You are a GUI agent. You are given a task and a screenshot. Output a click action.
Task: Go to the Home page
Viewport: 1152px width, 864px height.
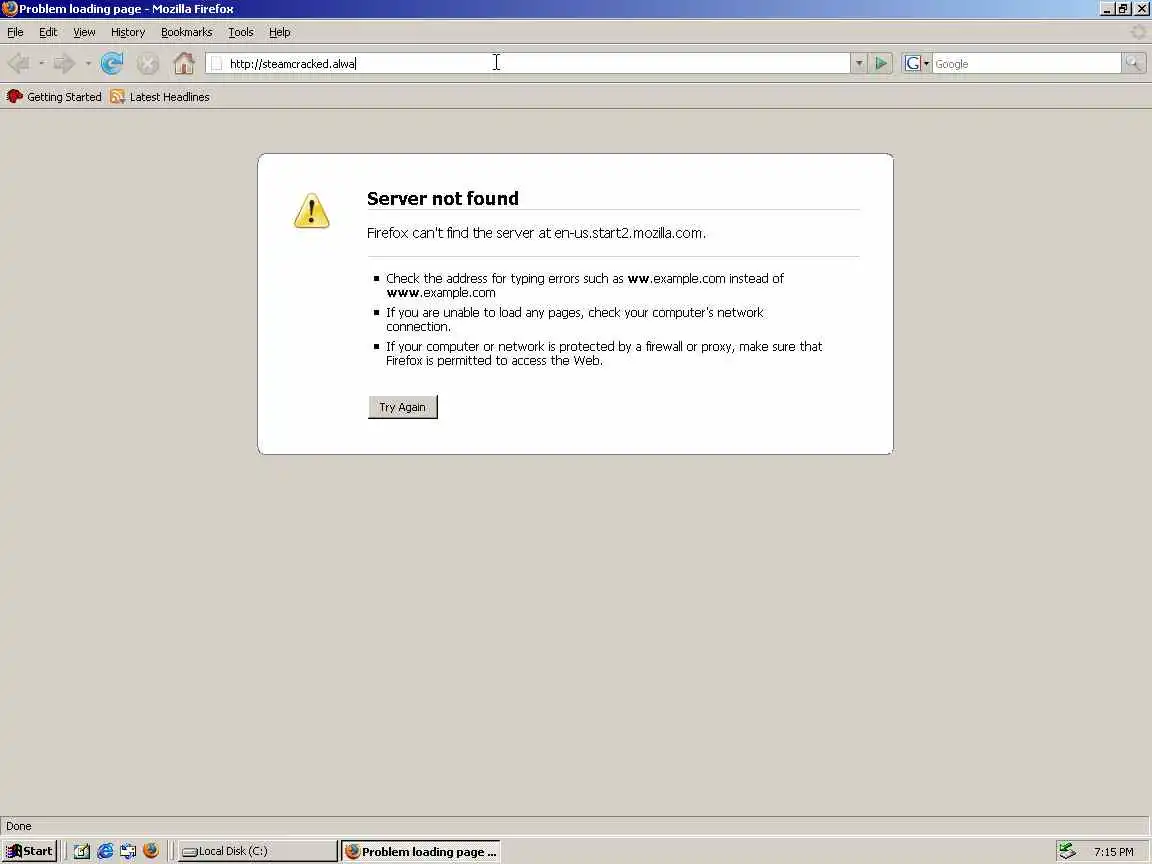[184, 63]
